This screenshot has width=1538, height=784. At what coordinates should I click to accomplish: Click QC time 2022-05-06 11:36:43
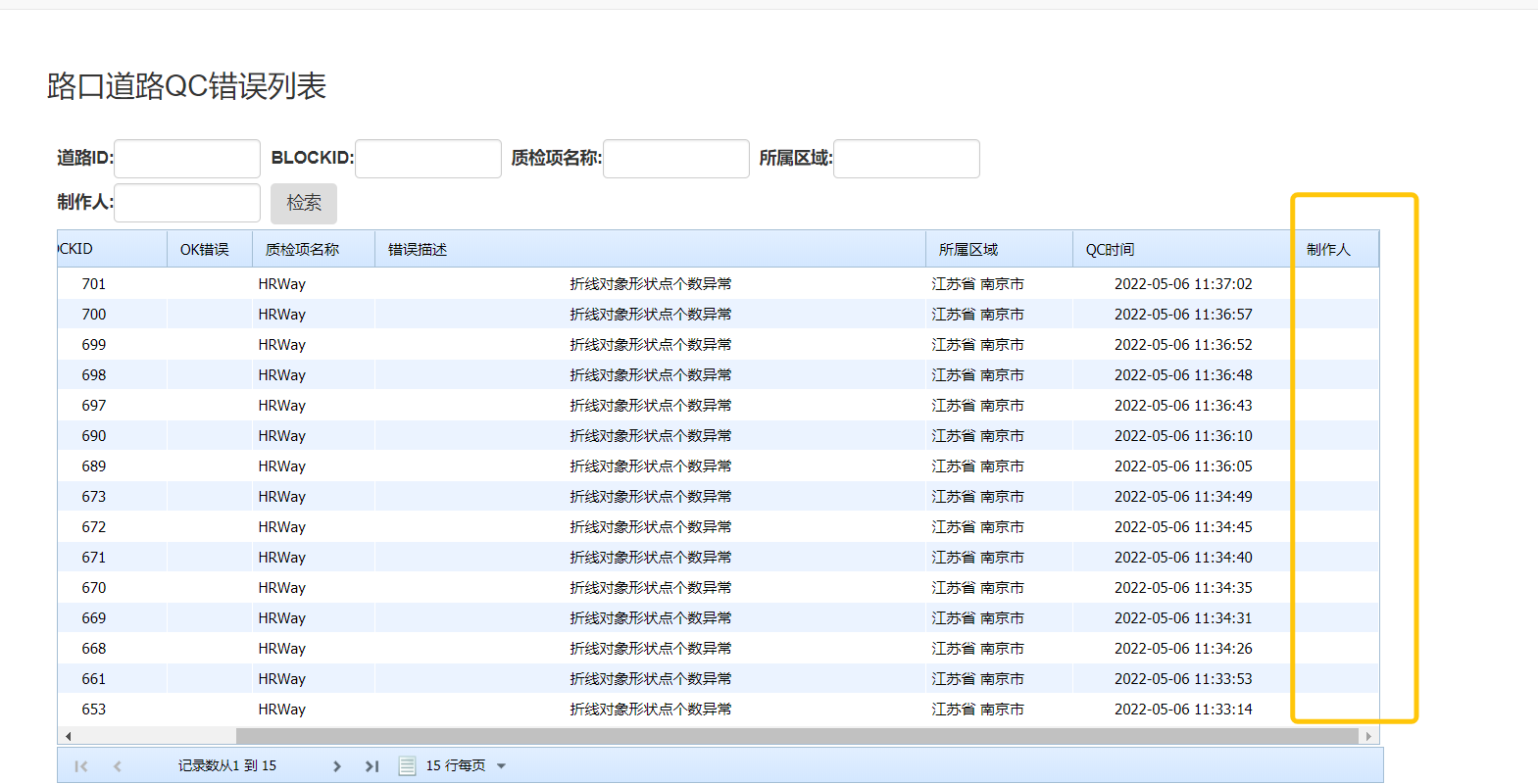(1183, 406)
